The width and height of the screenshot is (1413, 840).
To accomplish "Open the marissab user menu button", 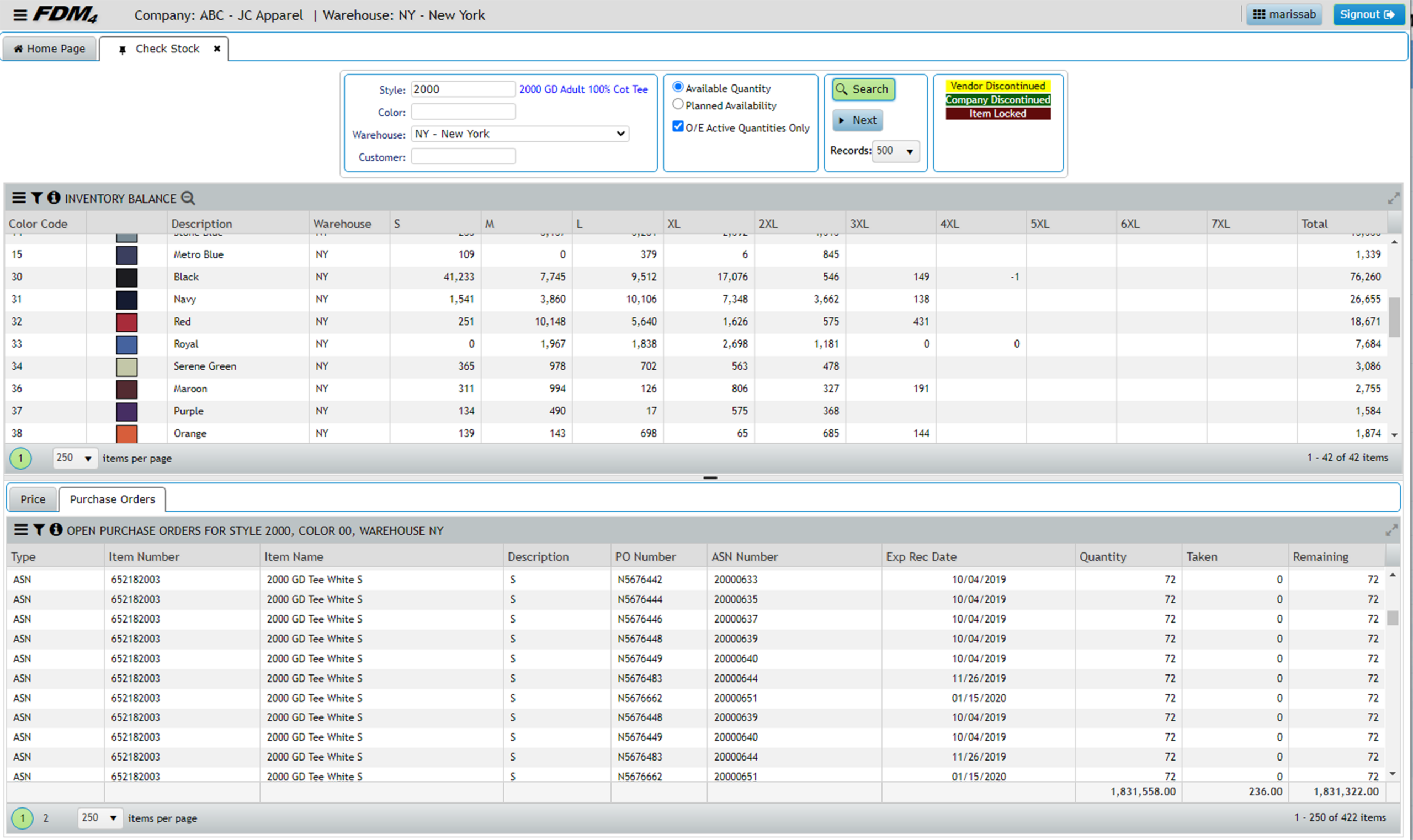I will (x=1284, y=15).
